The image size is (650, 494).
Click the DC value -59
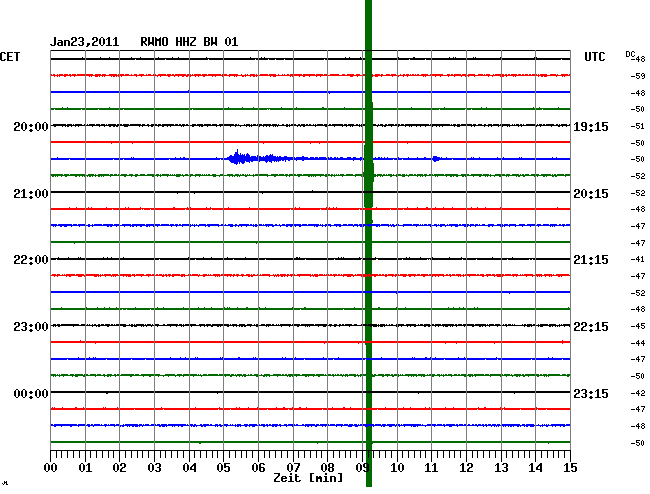pyautogui.click(x=638, y=76)
